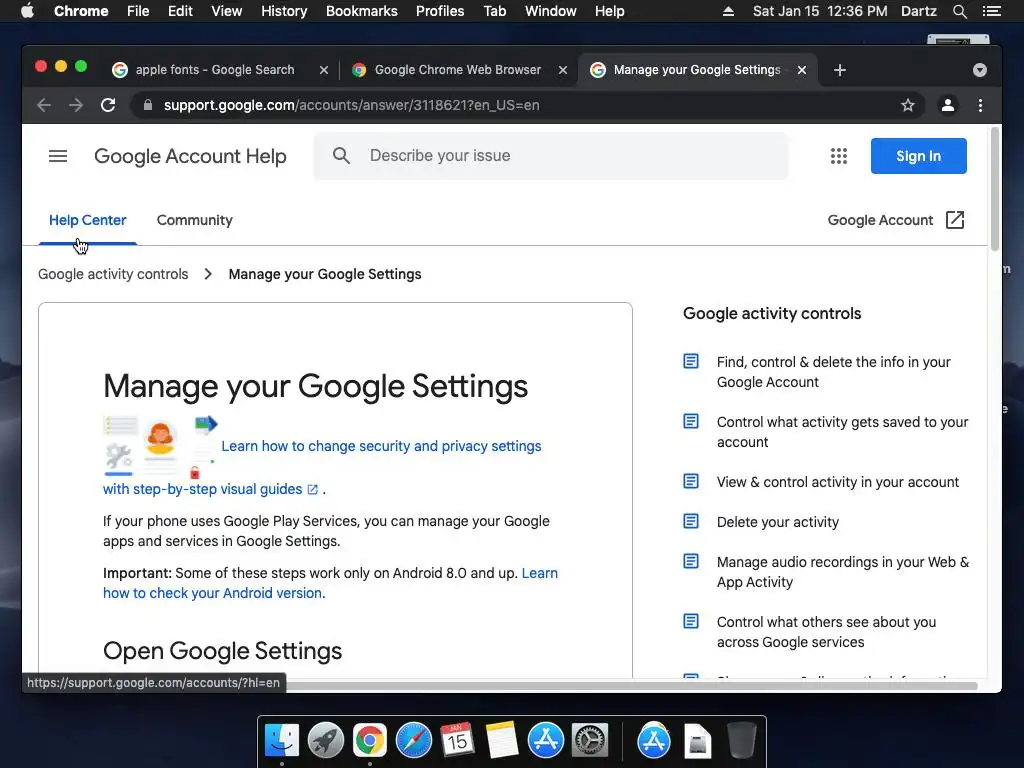
Task: Open Spotlight search in menu bar
Action: 959,11
